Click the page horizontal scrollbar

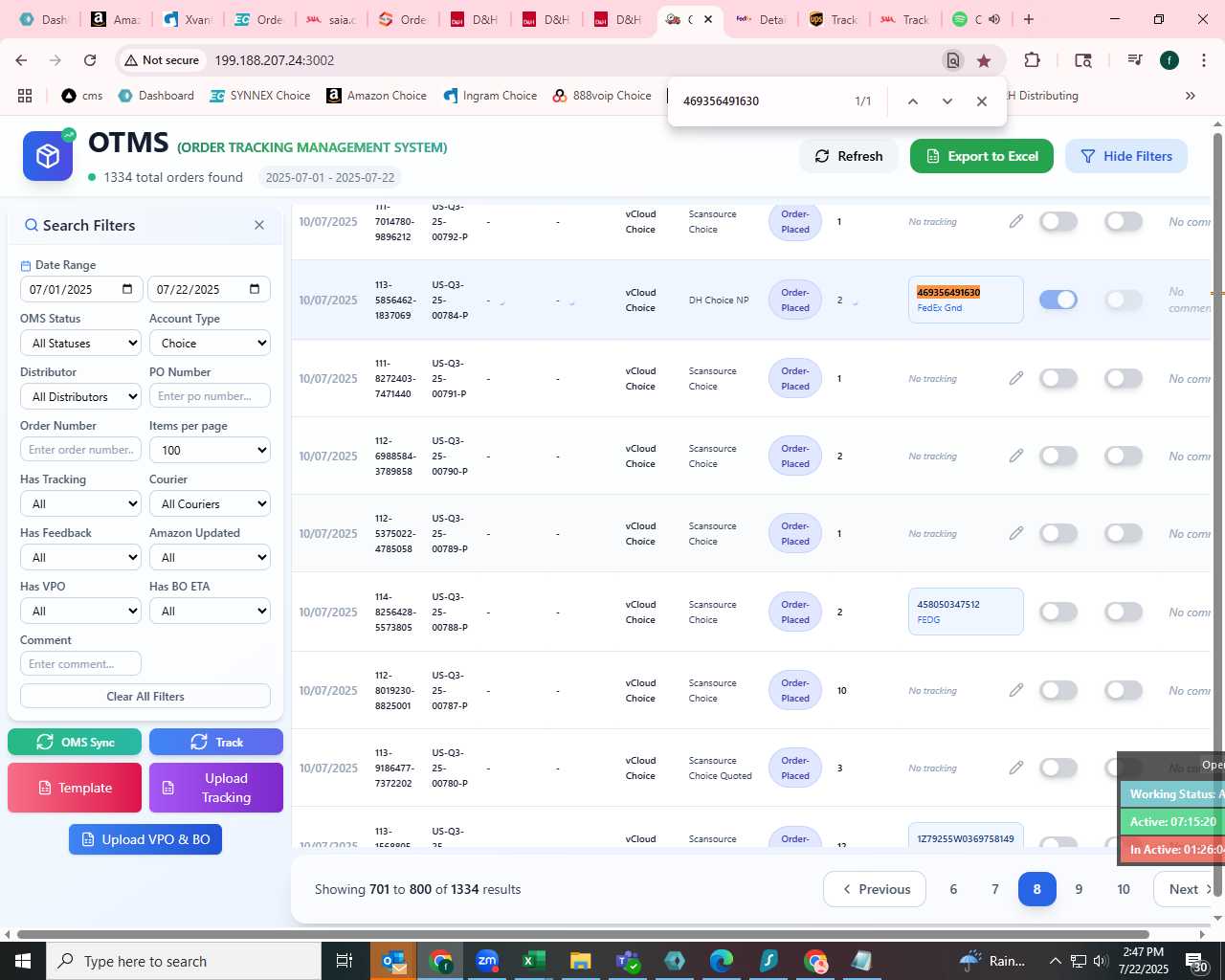point(583,935)
